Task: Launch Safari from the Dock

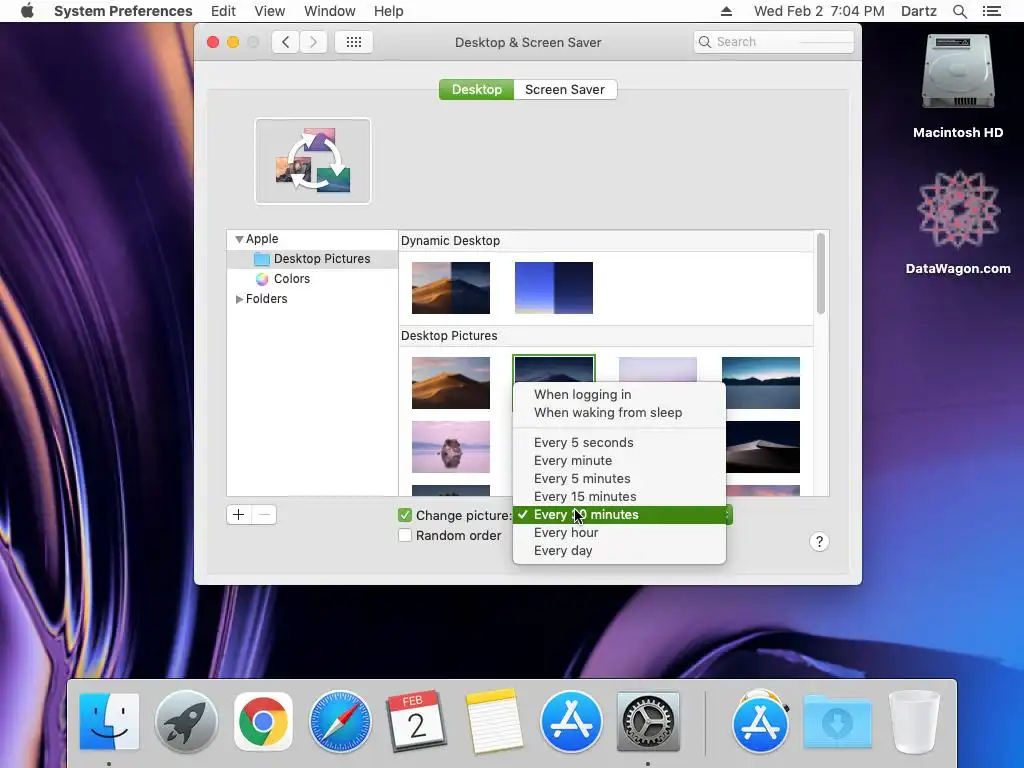Action: pyautogui.click(x=340, y=722)
